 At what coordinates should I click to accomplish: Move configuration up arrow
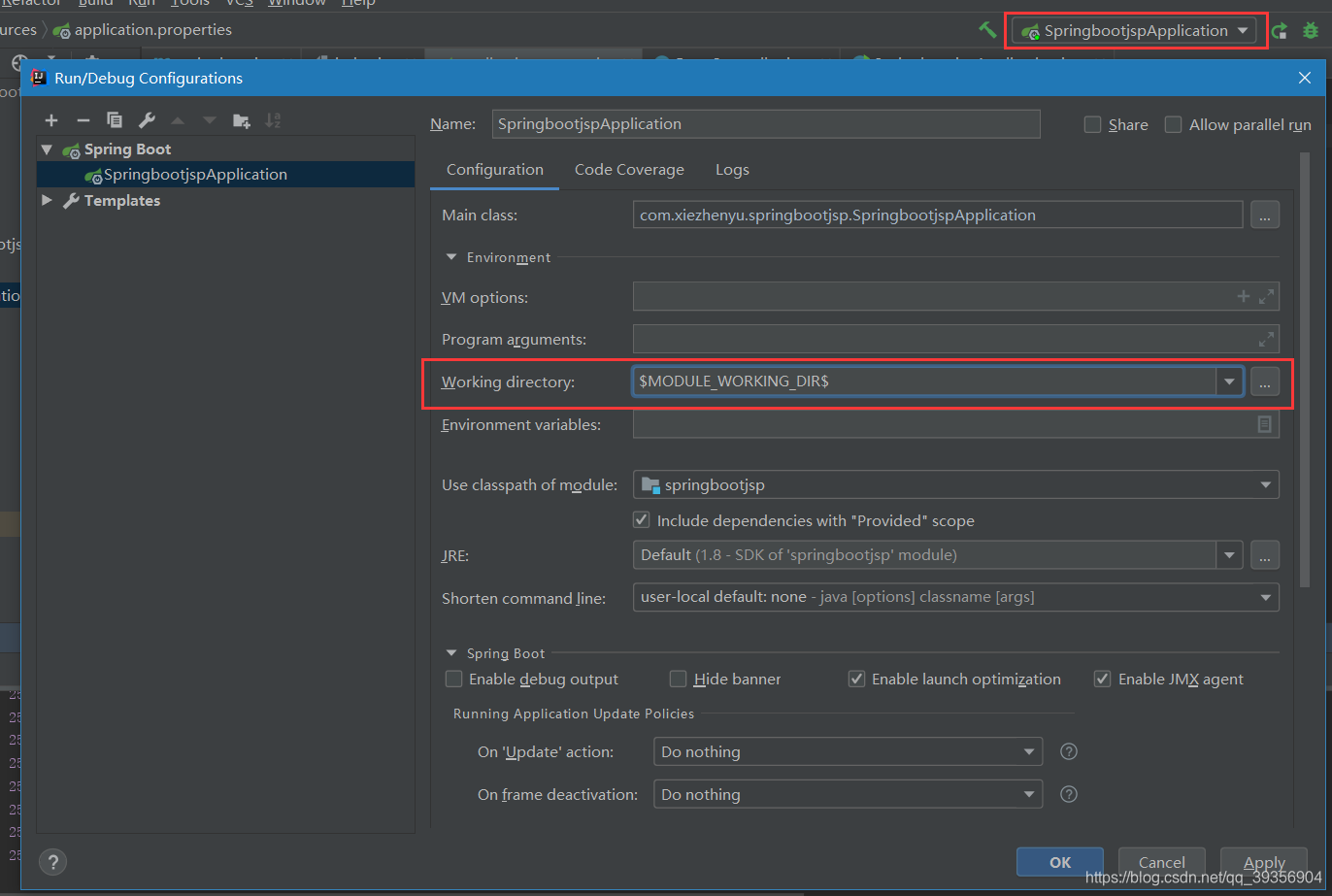178,120
